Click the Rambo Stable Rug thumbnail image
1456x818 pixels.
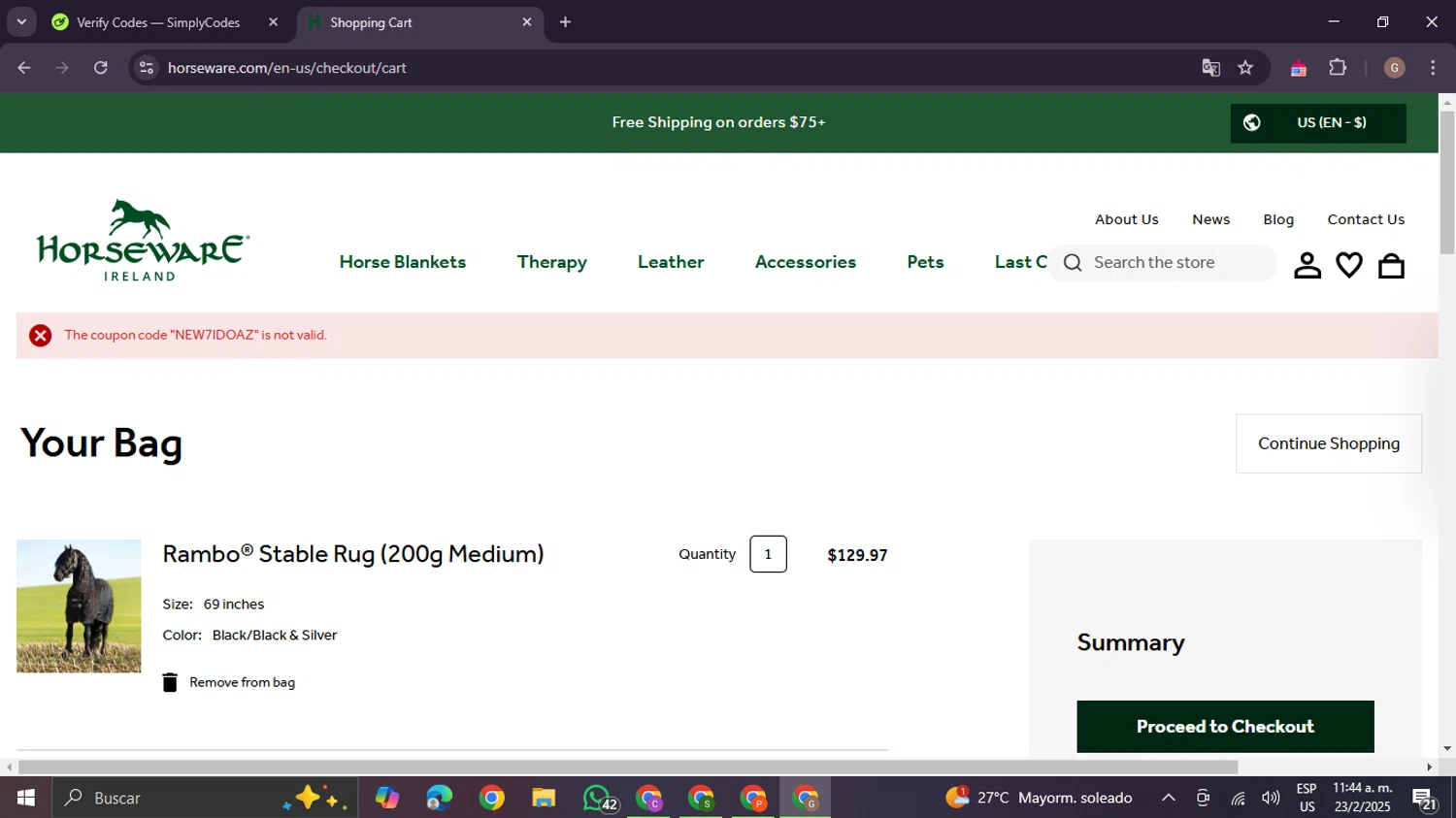(79, 606)
